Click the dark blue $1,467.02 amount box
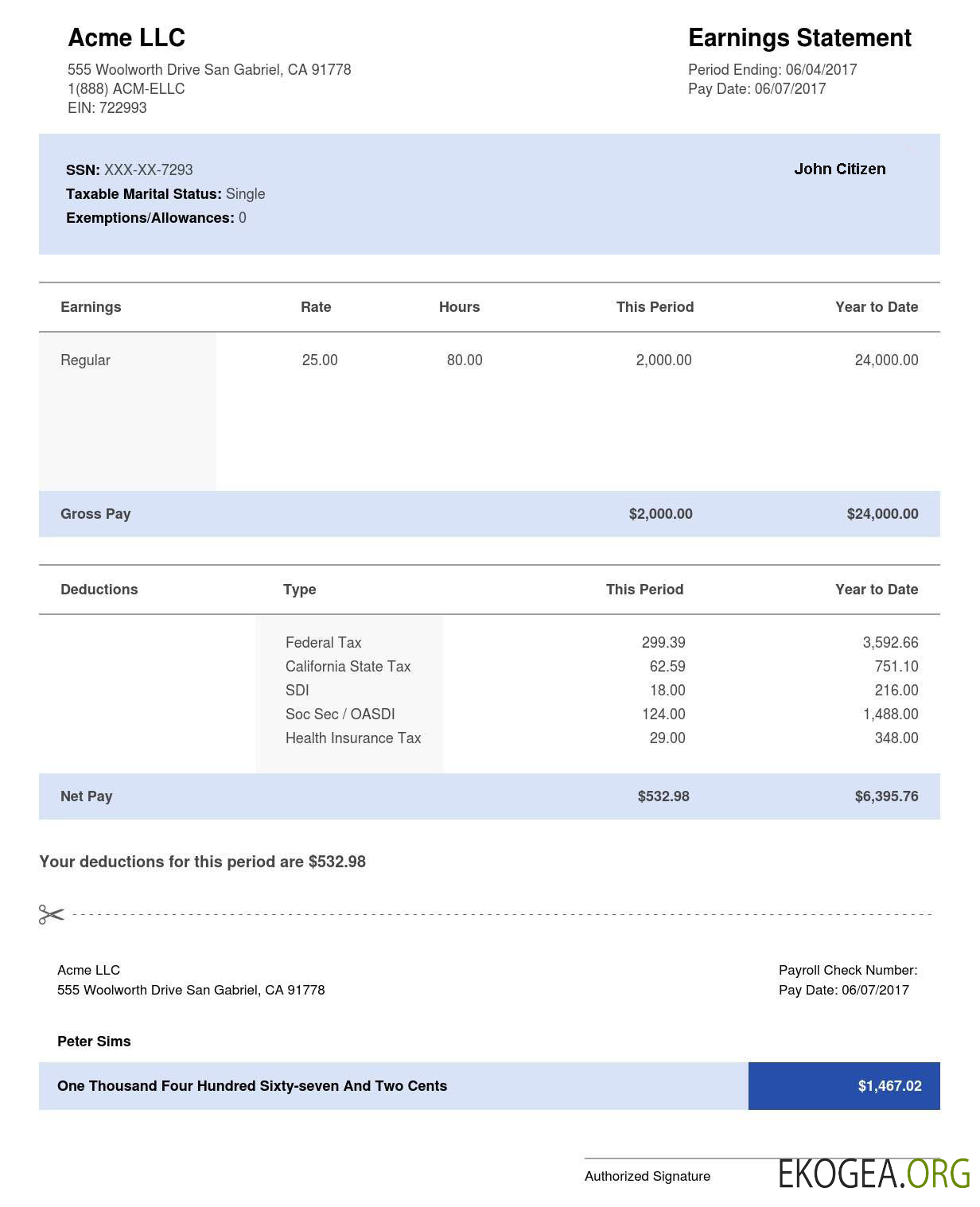Viewport: 980px width, 1207px height. [x=844, y=1086]
